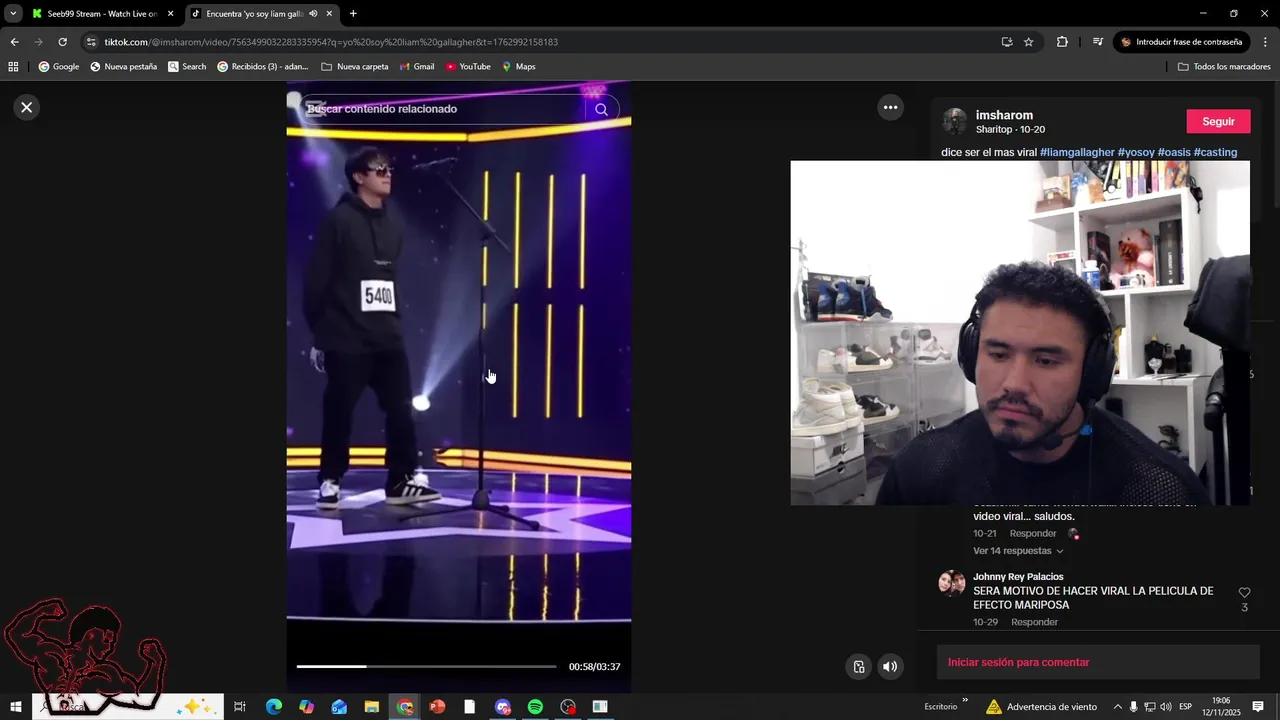
Task: Close the Seeb99 Stream tab
Action: pyautogui.click(x=170, y=14)
